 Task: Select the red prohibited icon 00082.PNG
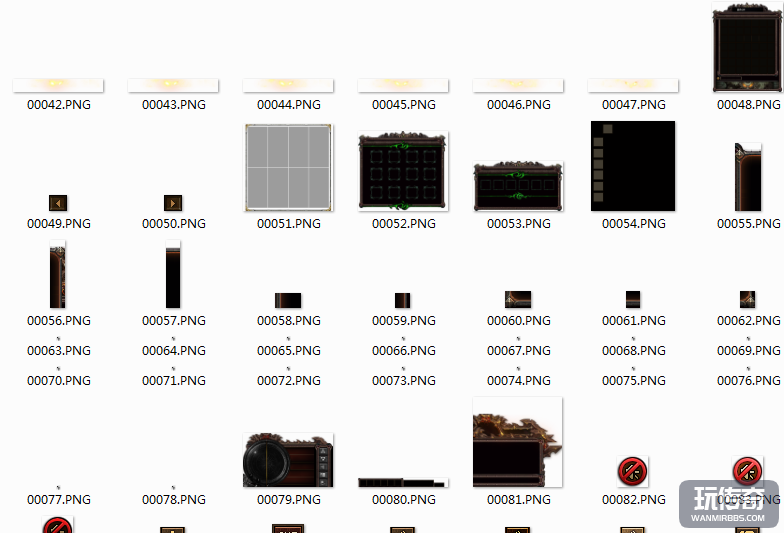(632, 472)
